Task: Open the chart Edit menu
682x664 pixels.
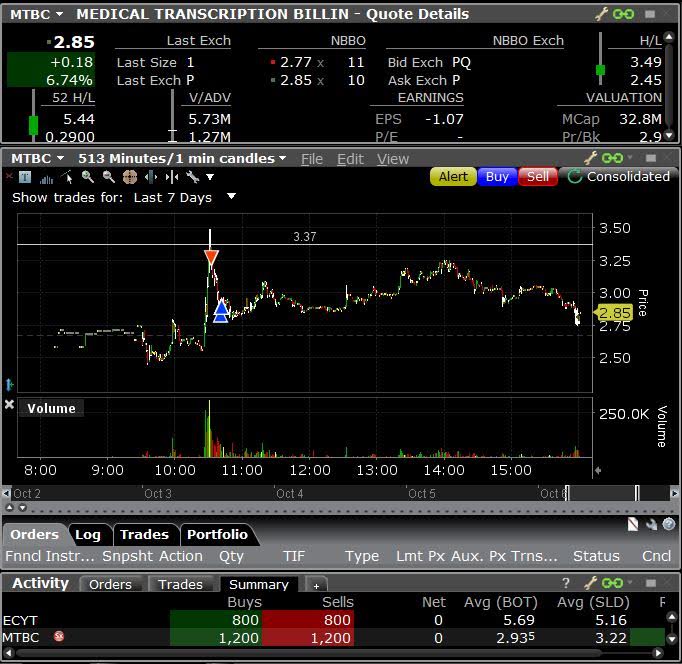Action: [x=351, y=159]
